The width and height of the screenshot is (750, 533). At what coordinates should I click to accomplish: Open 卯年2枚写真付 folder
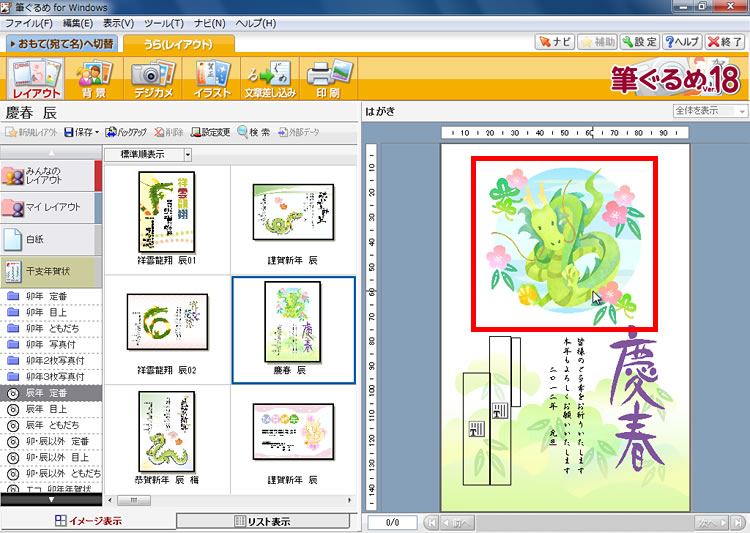51,361
